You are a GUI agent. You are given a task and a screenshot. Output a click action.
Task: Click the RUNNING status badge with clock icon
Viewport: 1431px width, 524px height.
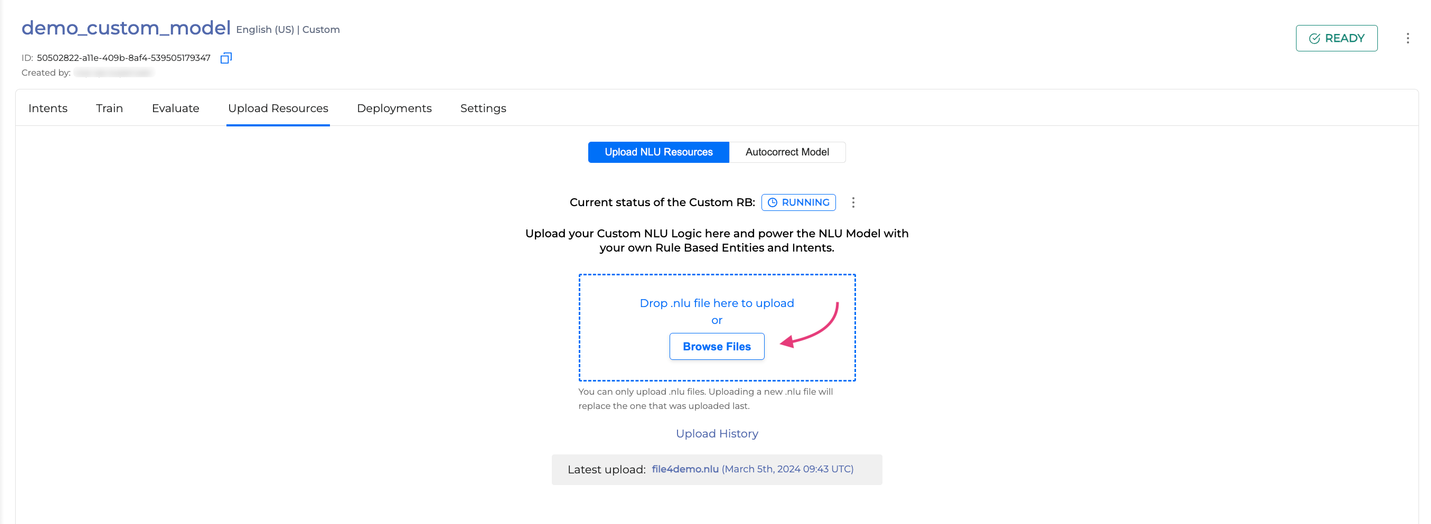(798, 202)
